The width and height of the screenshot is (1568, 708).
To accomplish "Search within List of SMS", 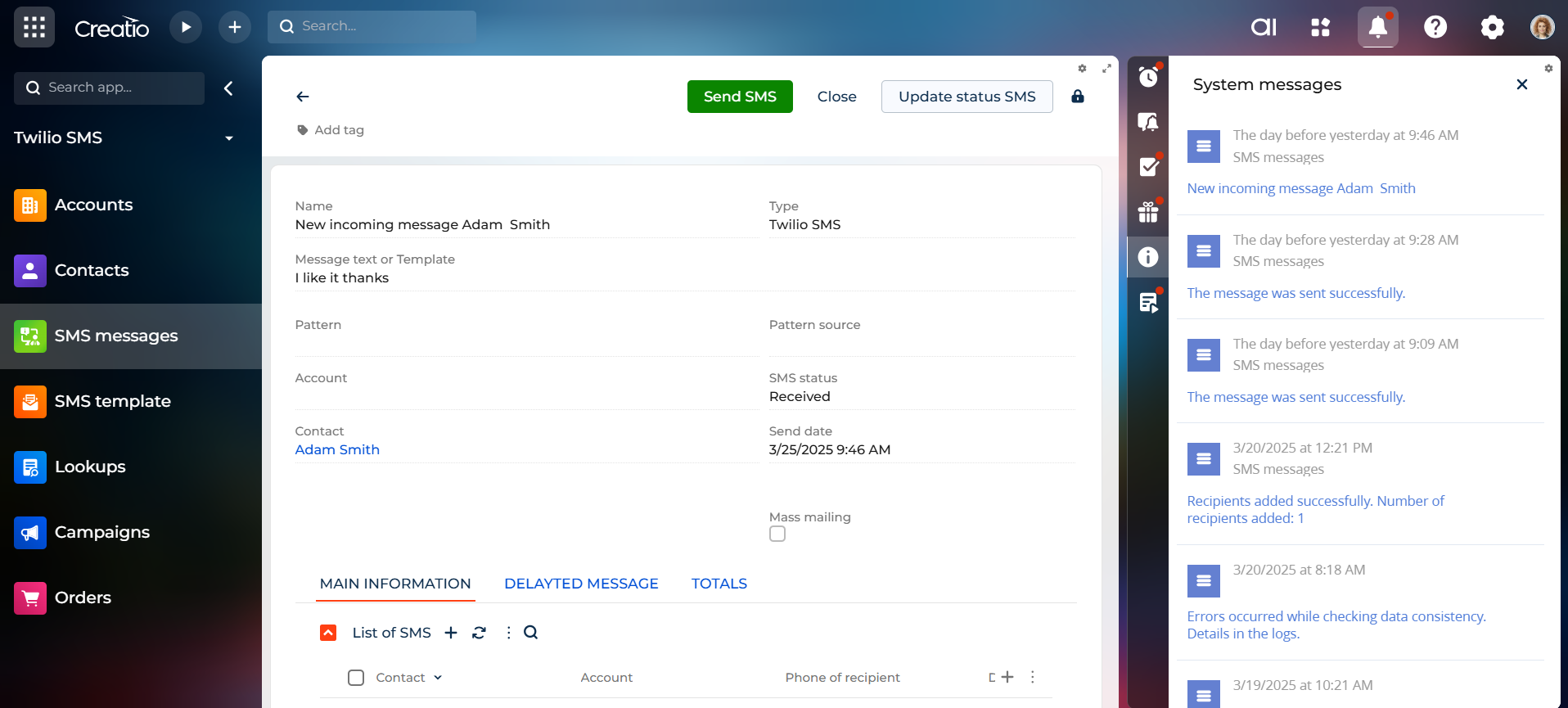I will [x=531, y=633].
